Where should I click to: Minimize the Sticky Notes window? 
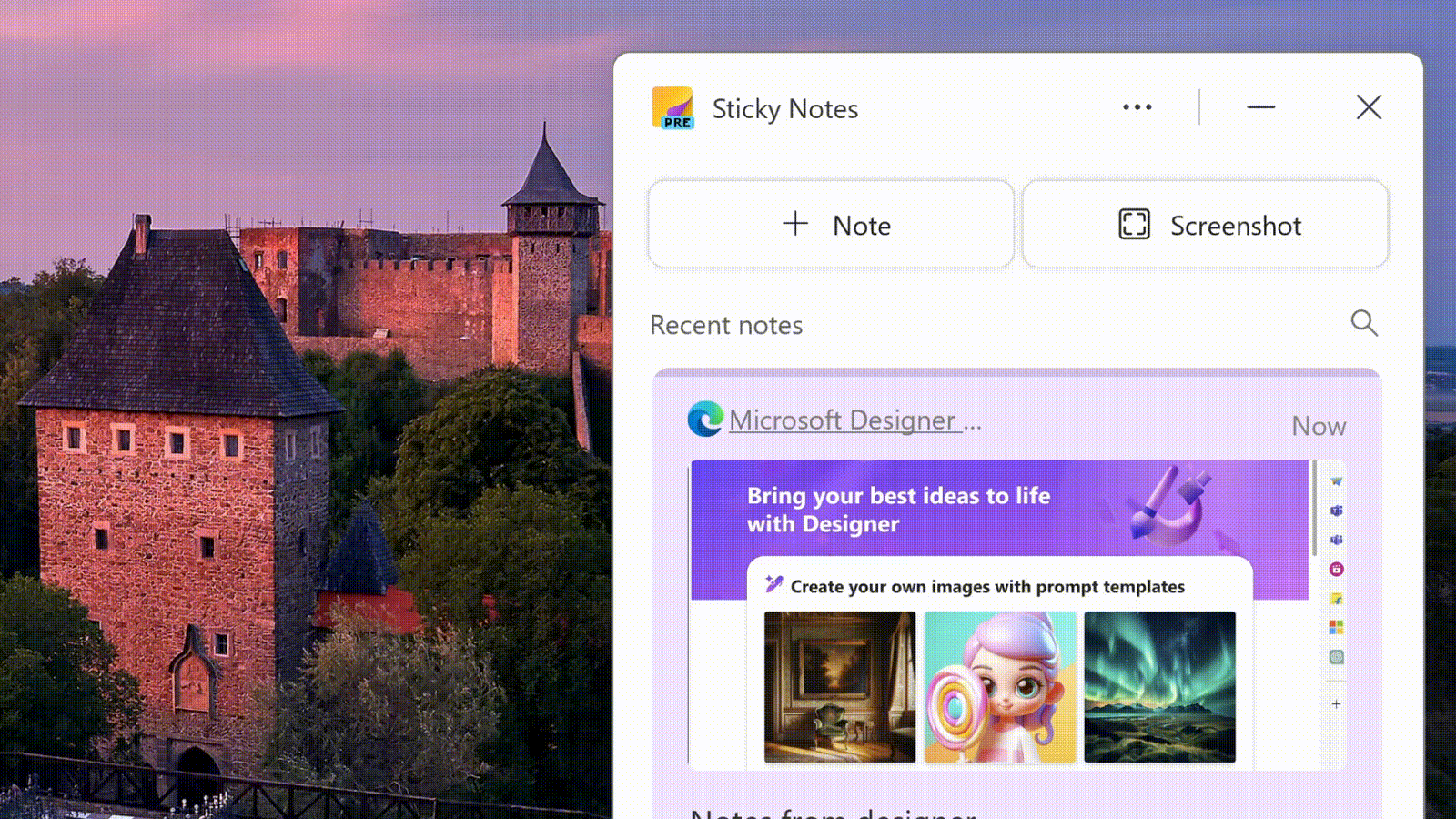tap(1260, 107)
